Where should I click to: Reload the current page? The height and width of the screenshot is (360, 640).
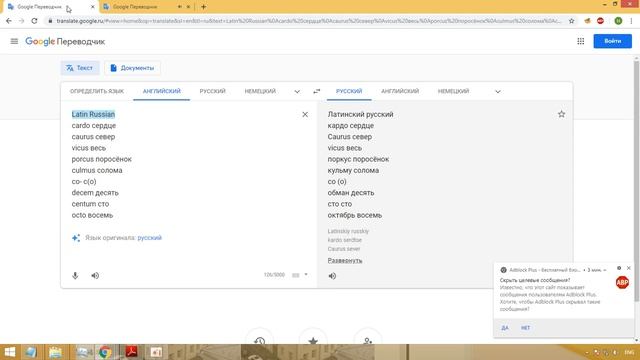[34, 21]
